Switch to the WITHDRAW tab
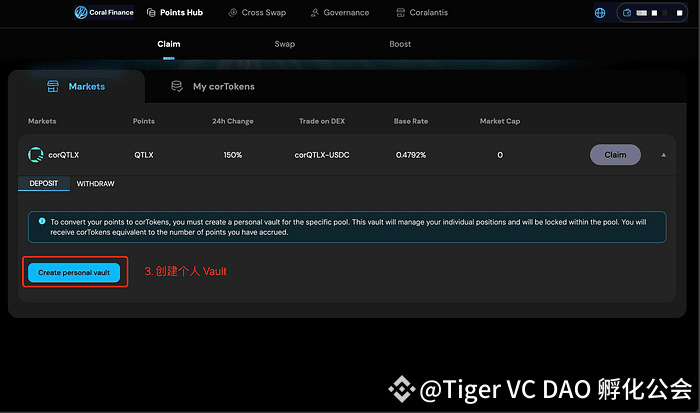Viewport: 700px width, 413px height. click(96, 184)
